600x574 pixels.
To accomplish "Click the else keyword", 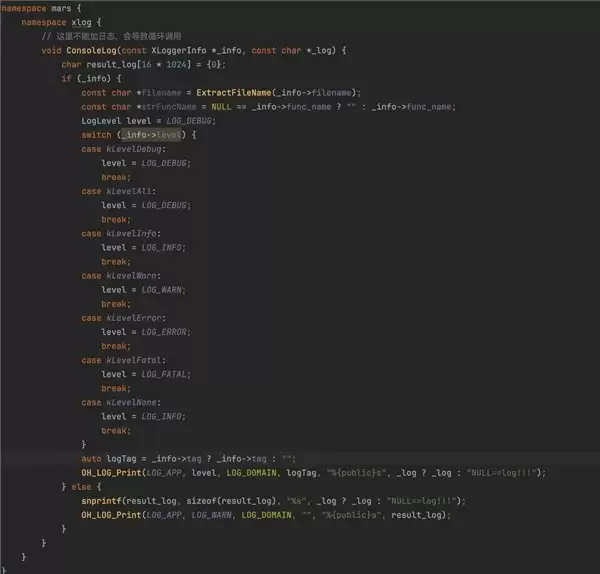I will (81, 486).
